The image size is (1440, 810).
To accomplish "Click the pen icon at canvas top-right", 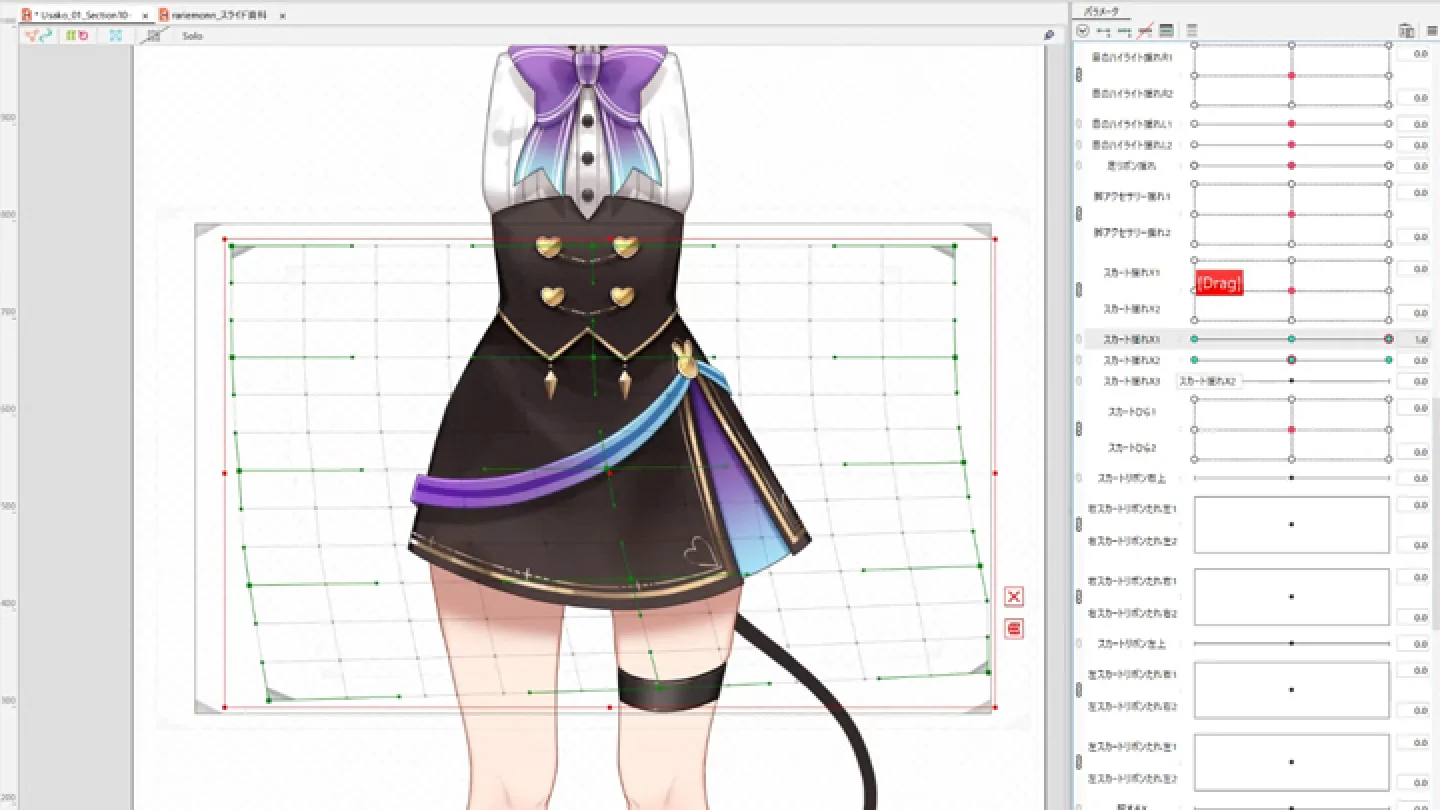I will pyautogui.click(x=1049, y=35).
